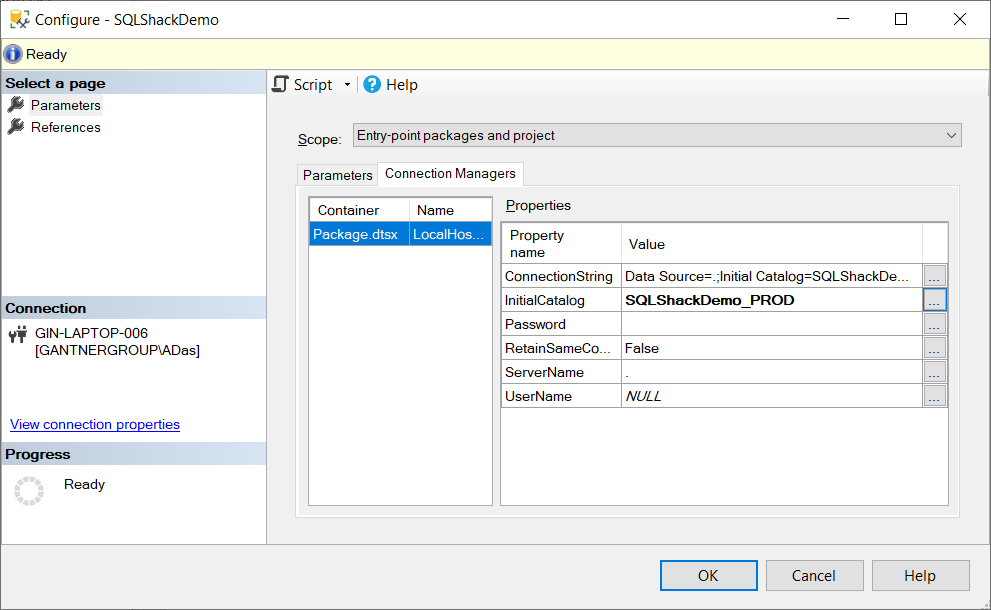Select the Data Source connection string value
Screen dimensions: 991x610
[772, 276]
